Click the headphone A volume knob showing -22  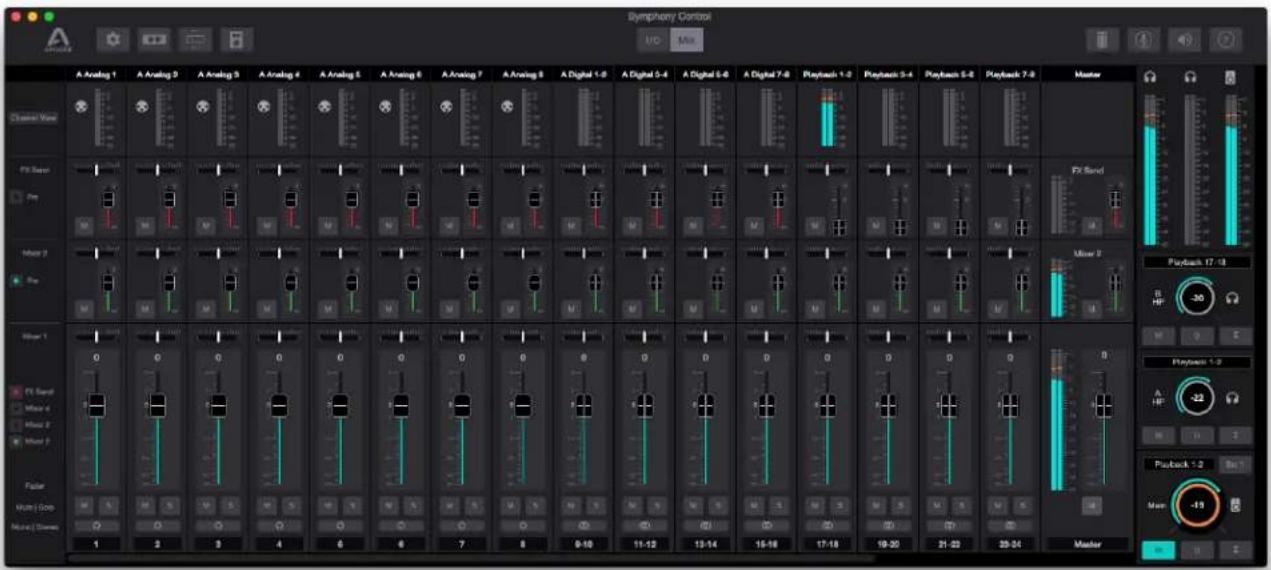1195,398
